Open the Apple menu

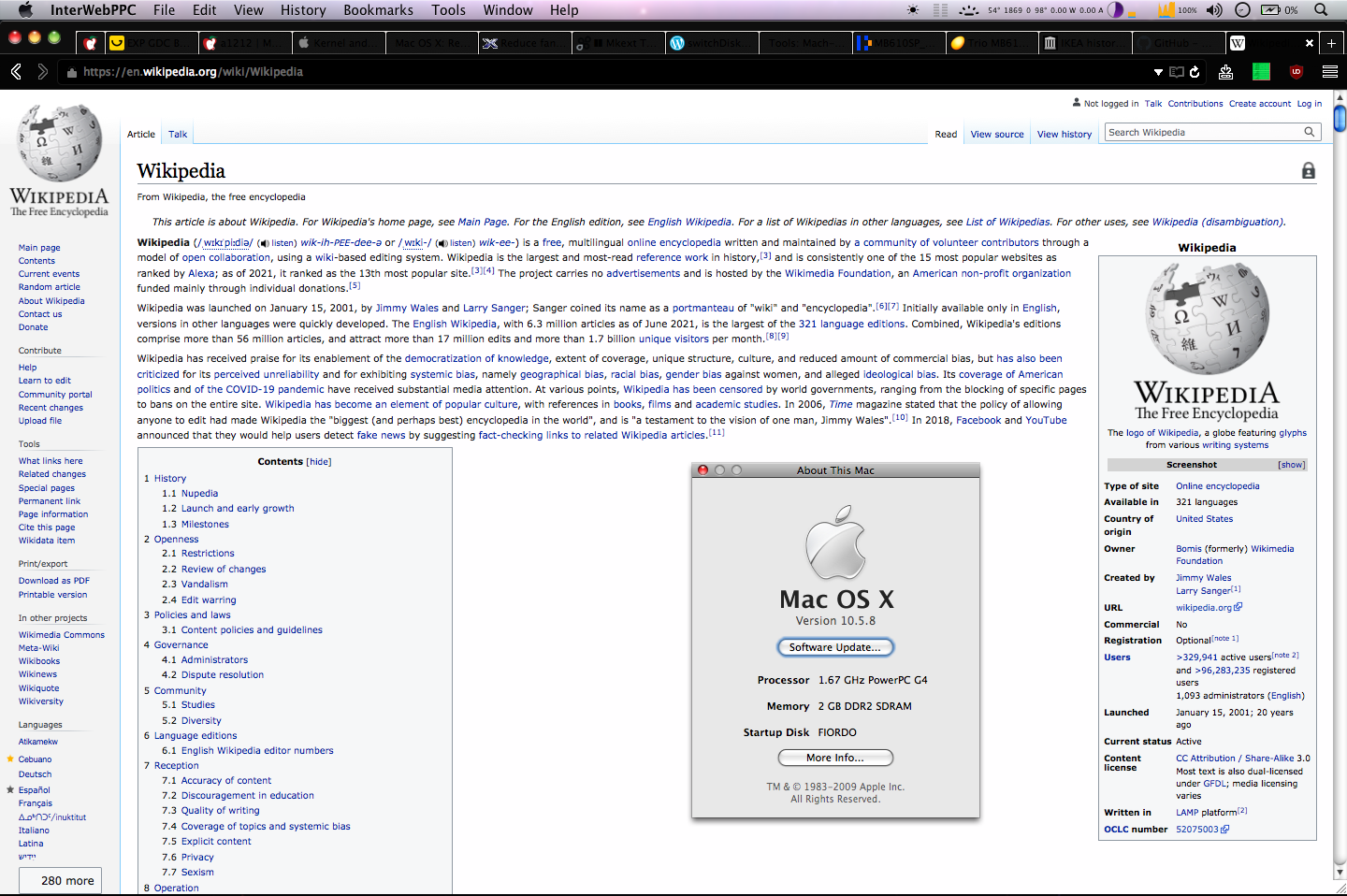click(26, 9)
